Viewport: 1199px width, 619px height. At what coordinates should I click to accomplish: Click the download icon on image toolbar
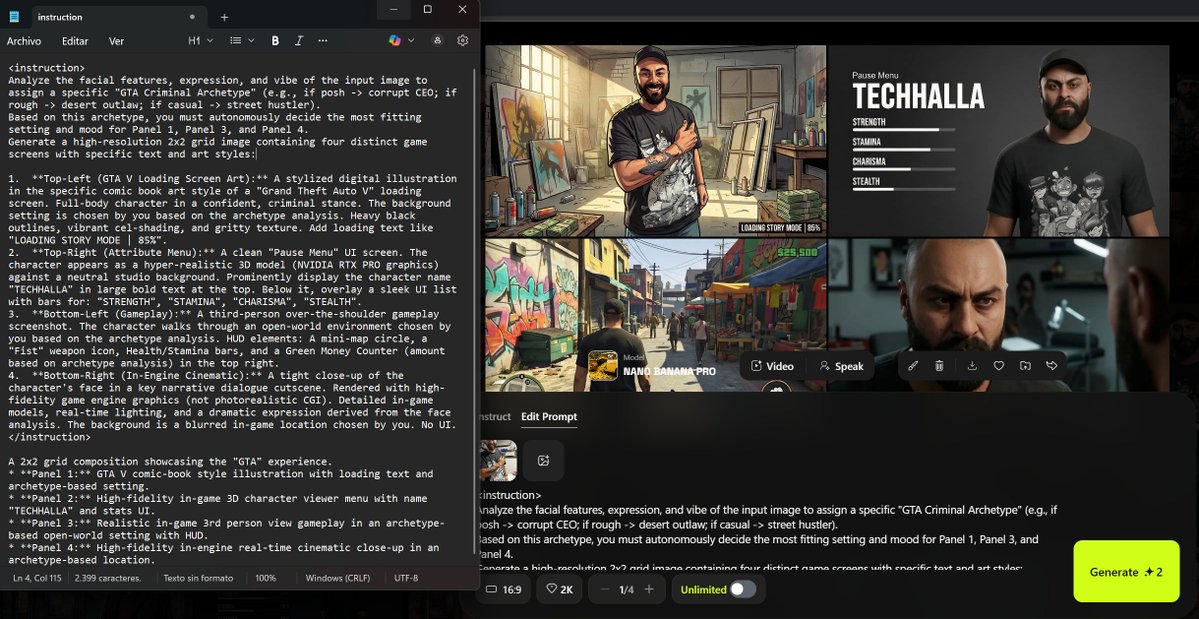[972, 366]
